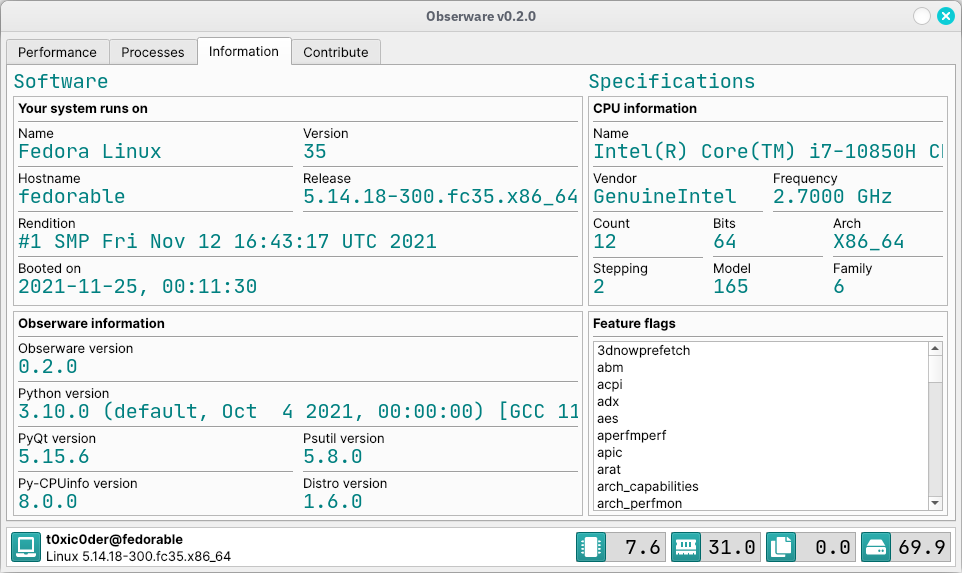Select the 3dnowprefetch feature flag
Viewport: 962px width, 573px height.
tap(761, 350)
